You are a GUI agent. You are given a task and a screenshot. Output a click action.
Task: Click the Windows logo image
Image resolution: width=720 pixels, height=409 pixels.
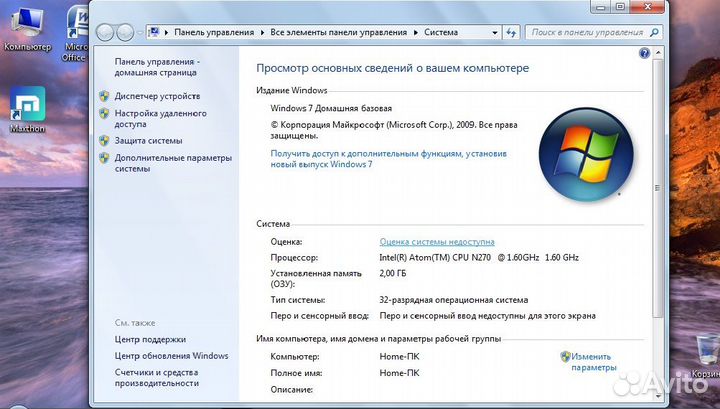[x=586, y=154]
